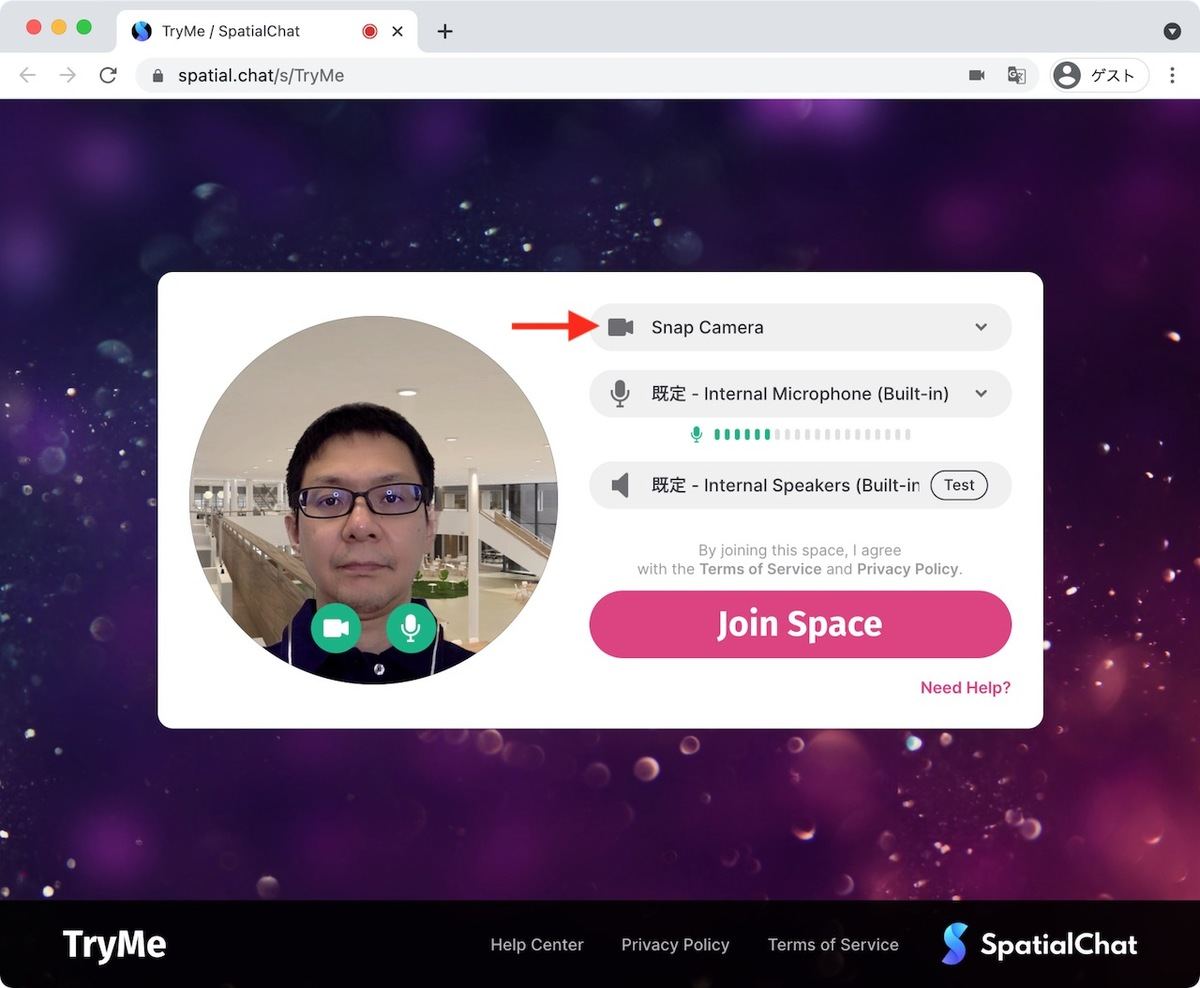Open Help Center in the footer
The image size is (1200, 988).
tap(537, 945)
